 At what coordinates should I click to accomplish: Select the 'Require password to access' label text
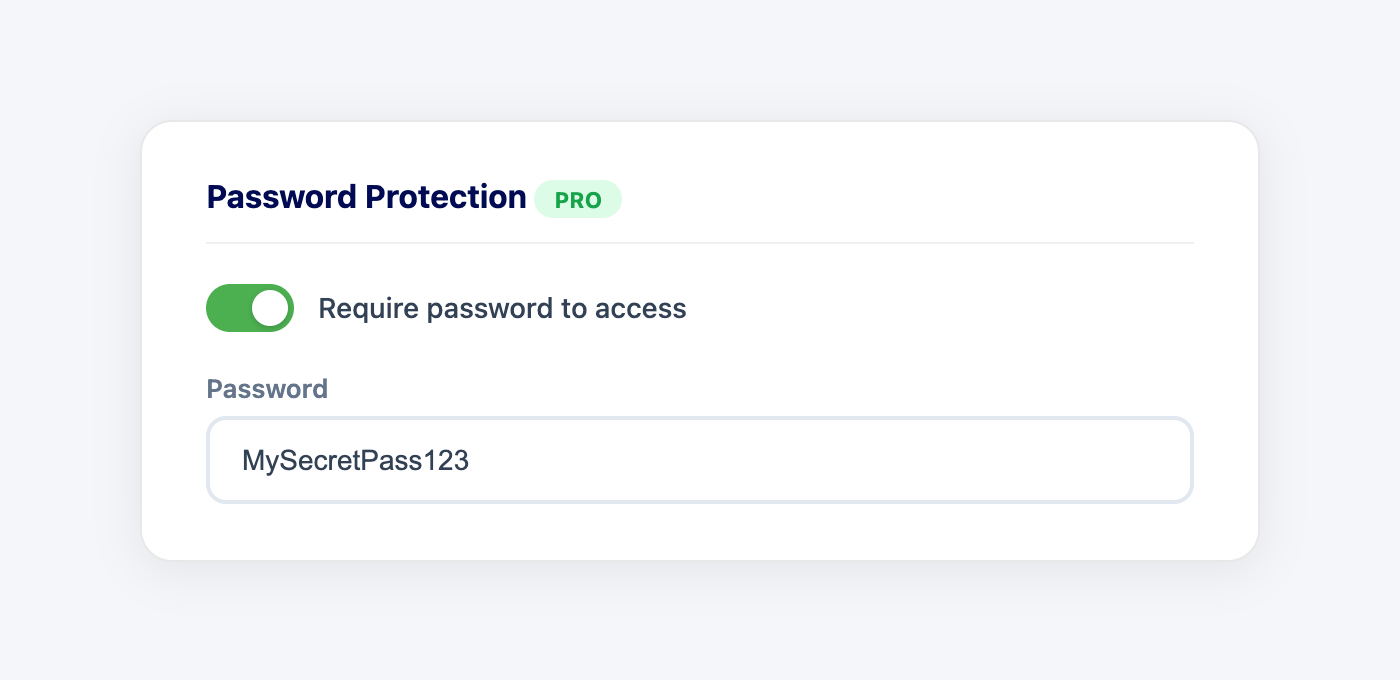[x=502, y=308]
